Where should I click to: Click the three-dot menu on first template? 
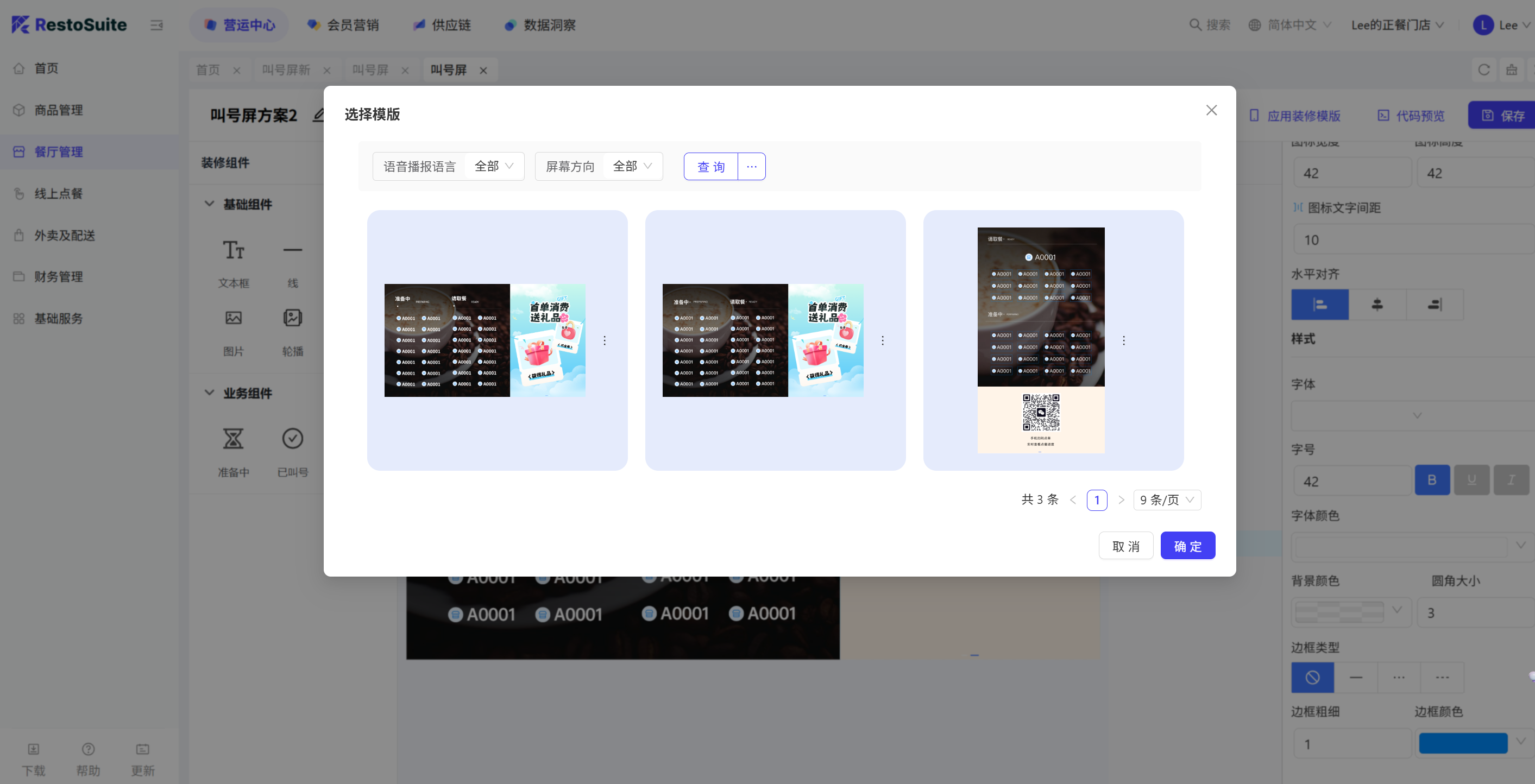[x=604, y=340]
